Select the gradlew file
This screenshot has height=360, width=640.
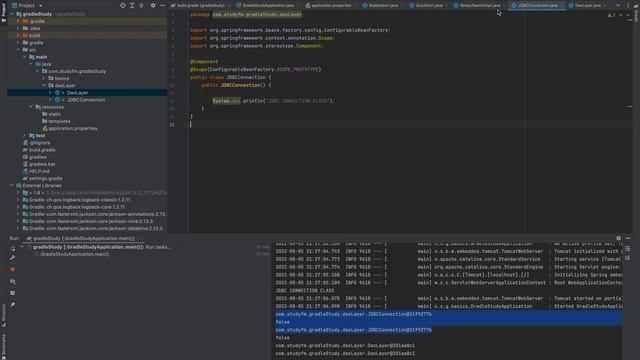pos(38,157)
